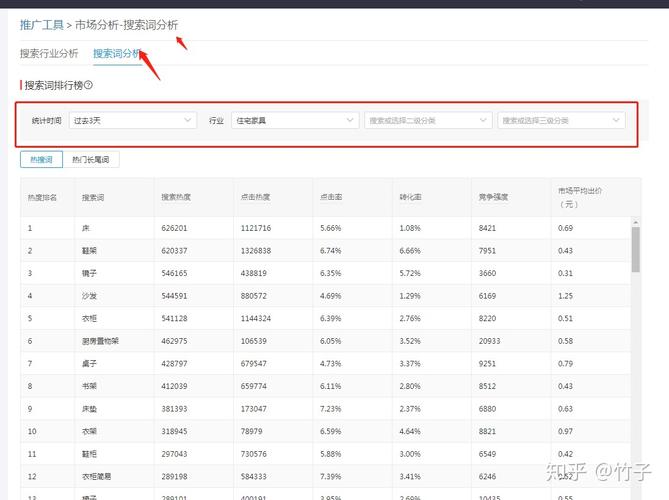Select search term 床垫 in row 9
The image size is (669, 500).
pos(89,409)
